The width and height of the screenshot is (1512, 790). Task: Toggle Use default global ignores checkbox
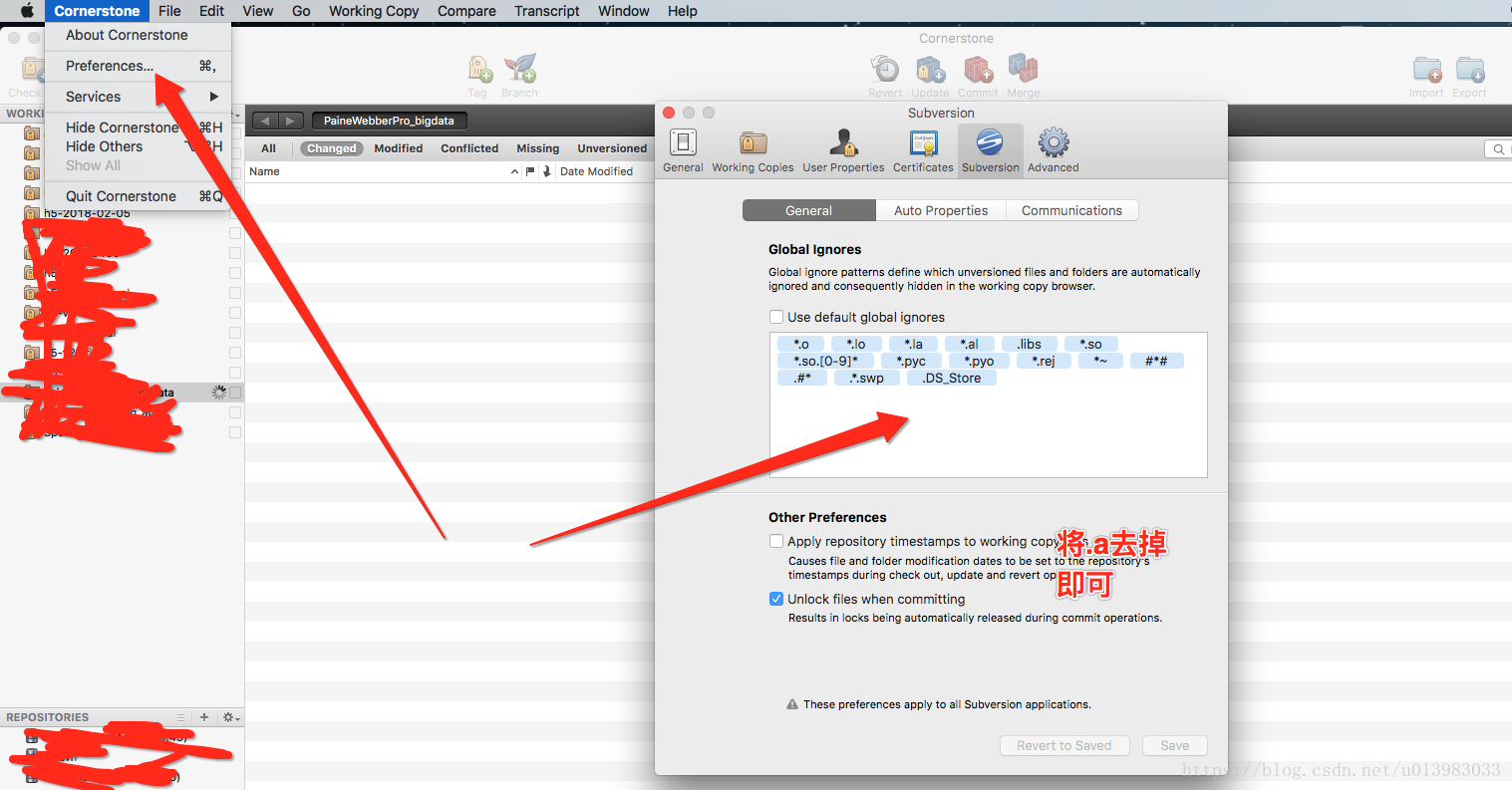coord(776,317)
